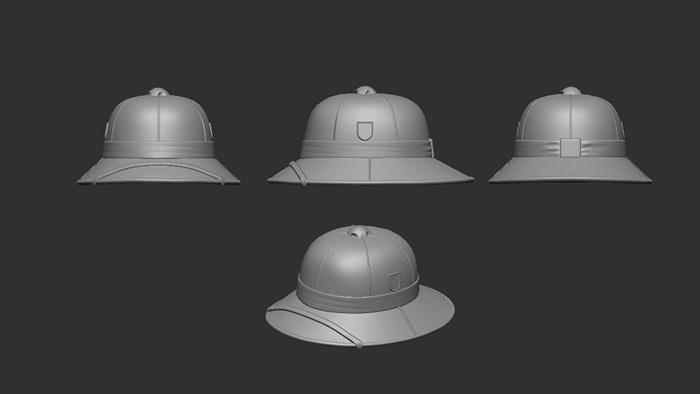Click the brim of the rear-view helmet
Screen dimensions: 700x394
570,170
